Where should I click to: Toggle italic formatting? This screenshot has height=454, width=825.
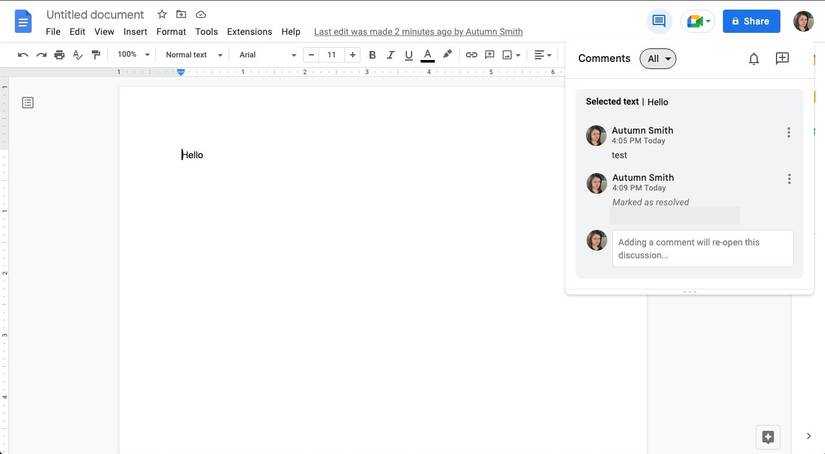(390, 55)
